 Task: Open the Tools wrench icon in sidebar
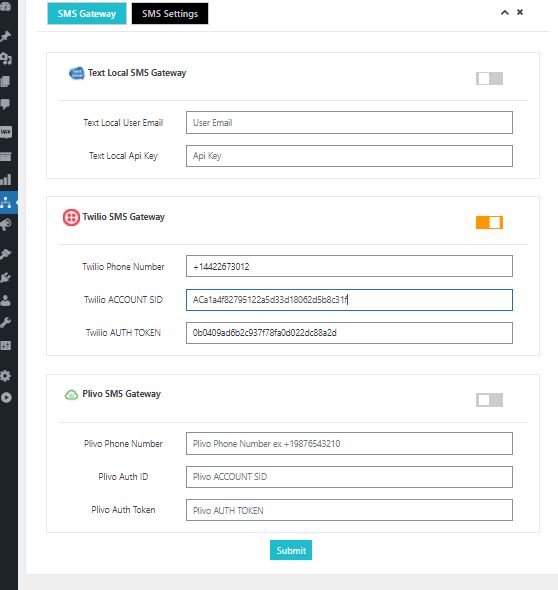pos(5,322)
